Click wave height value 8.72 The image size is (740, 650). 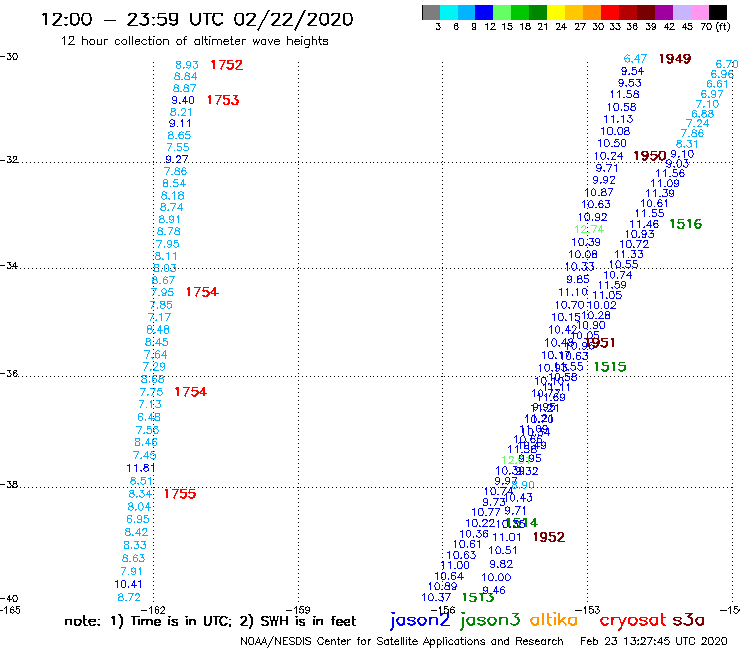click(x=129, y=597)
